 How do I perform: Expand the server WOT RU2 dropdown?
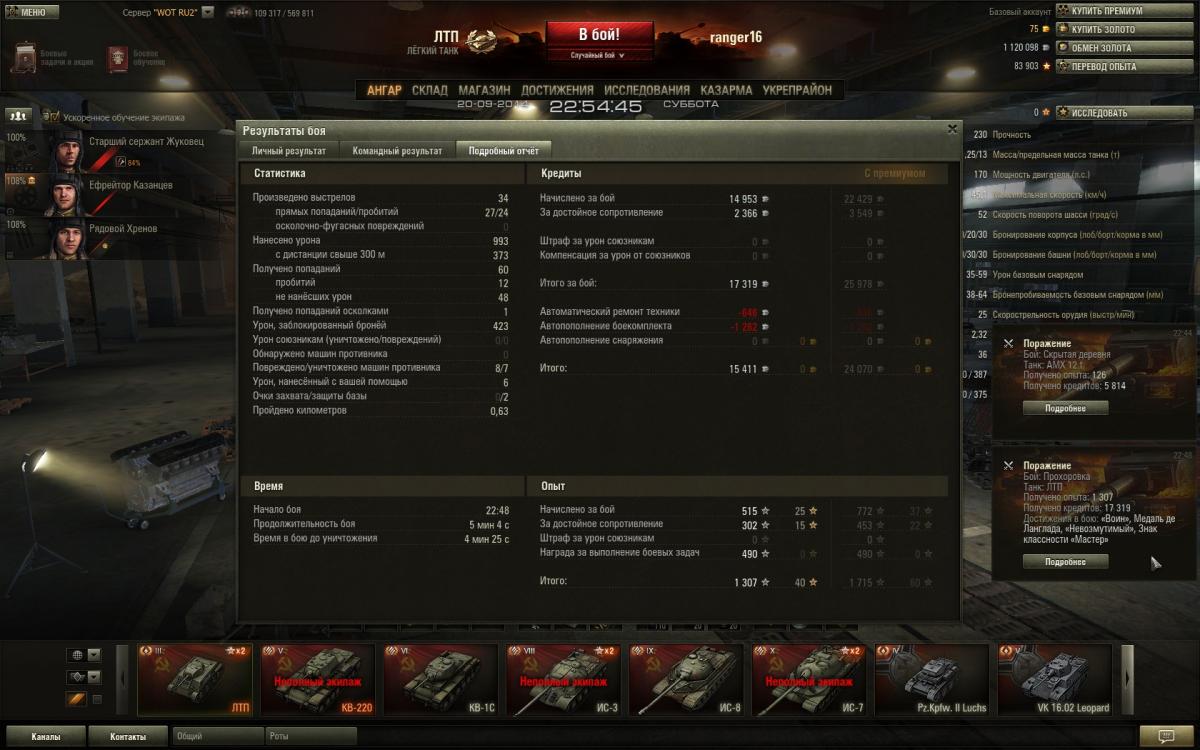click(x=208, y=13)
